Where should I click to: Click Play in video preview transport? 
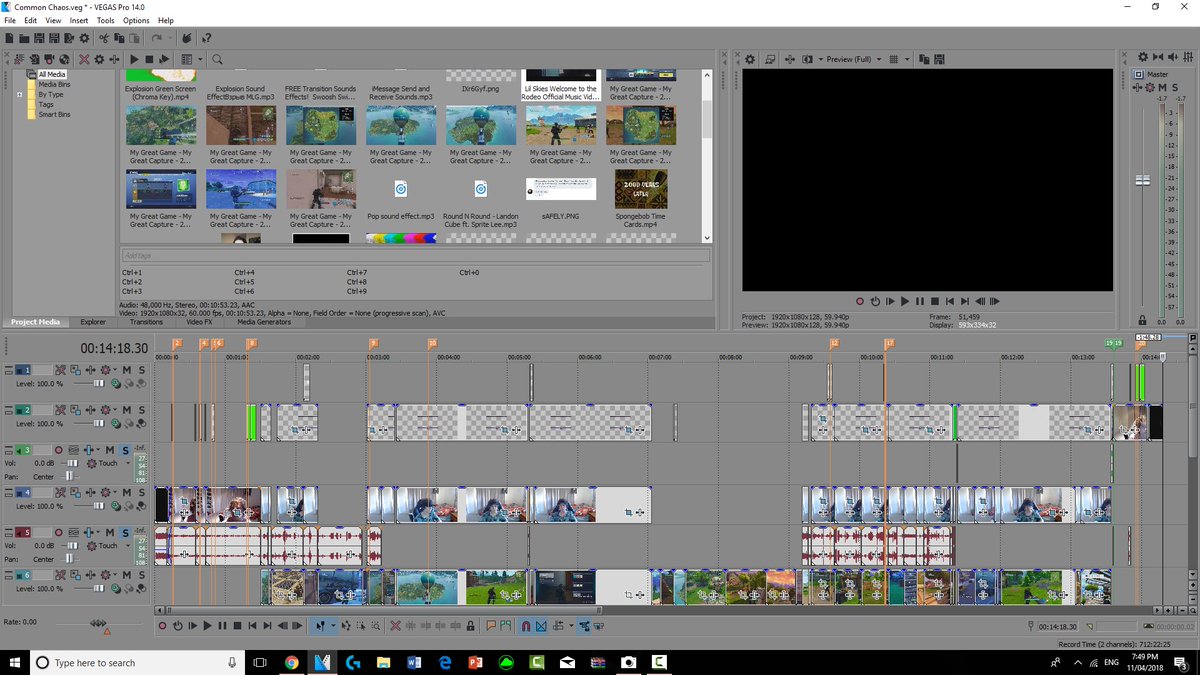tap(905, 300)
